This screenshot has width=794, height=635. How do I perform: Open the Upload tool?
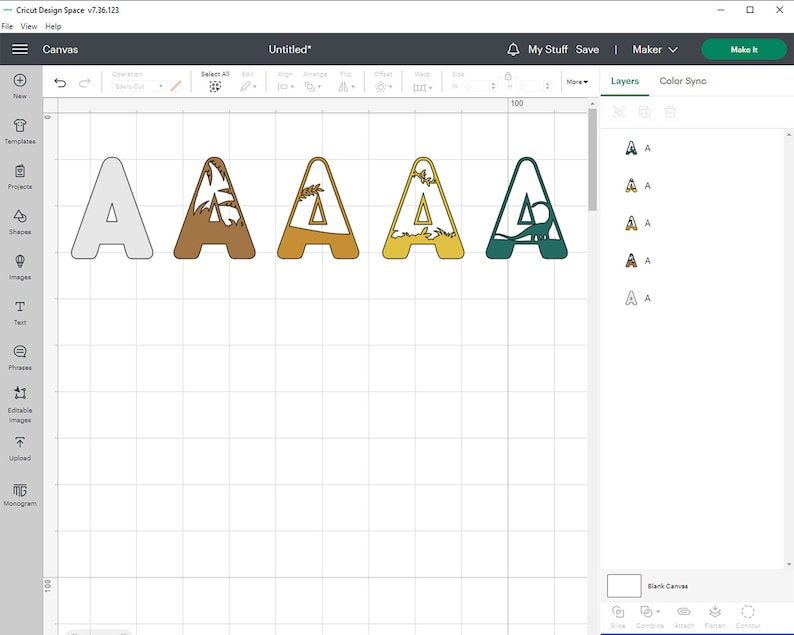click(x=20, y=449)
